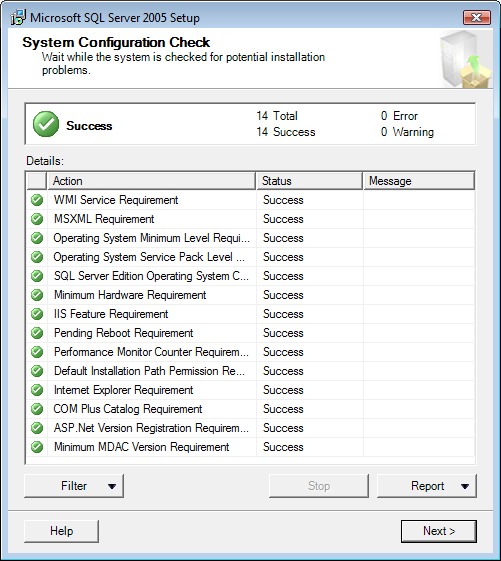501x561 pixels.
Task: Click check icon for Minimum MDAC Version Requirement
Action: click(37, 447)
